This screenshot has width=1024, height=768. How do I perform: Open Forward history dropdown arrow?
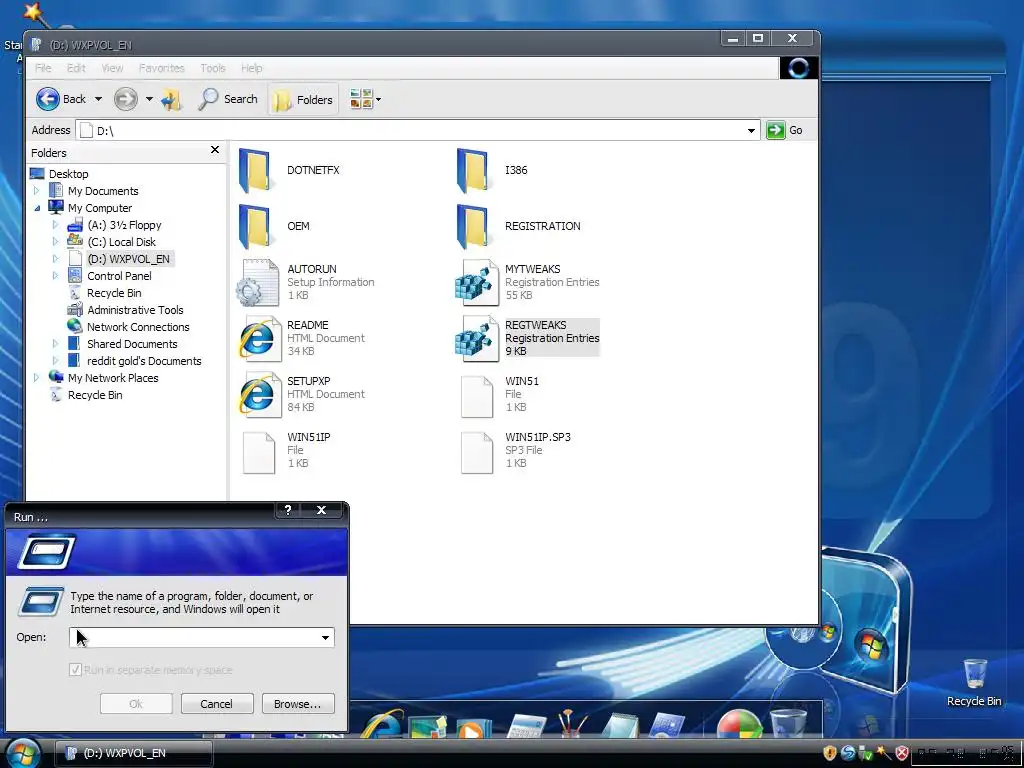(149, 99)
